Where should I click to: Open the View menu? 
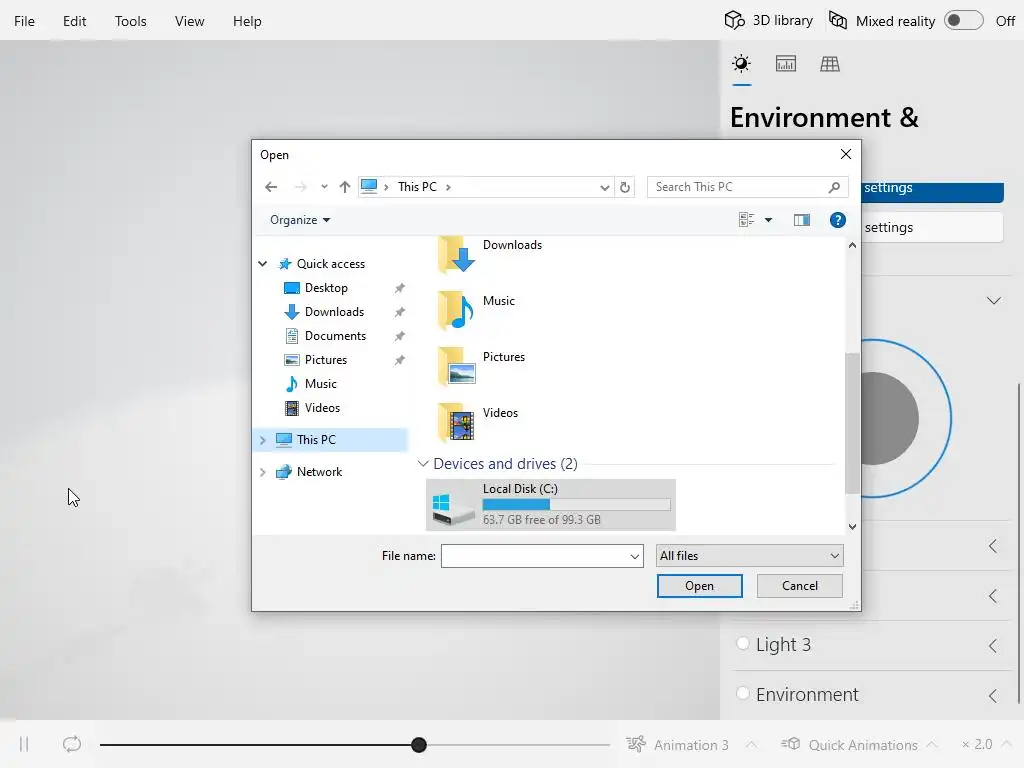click(x=189, y=21)
